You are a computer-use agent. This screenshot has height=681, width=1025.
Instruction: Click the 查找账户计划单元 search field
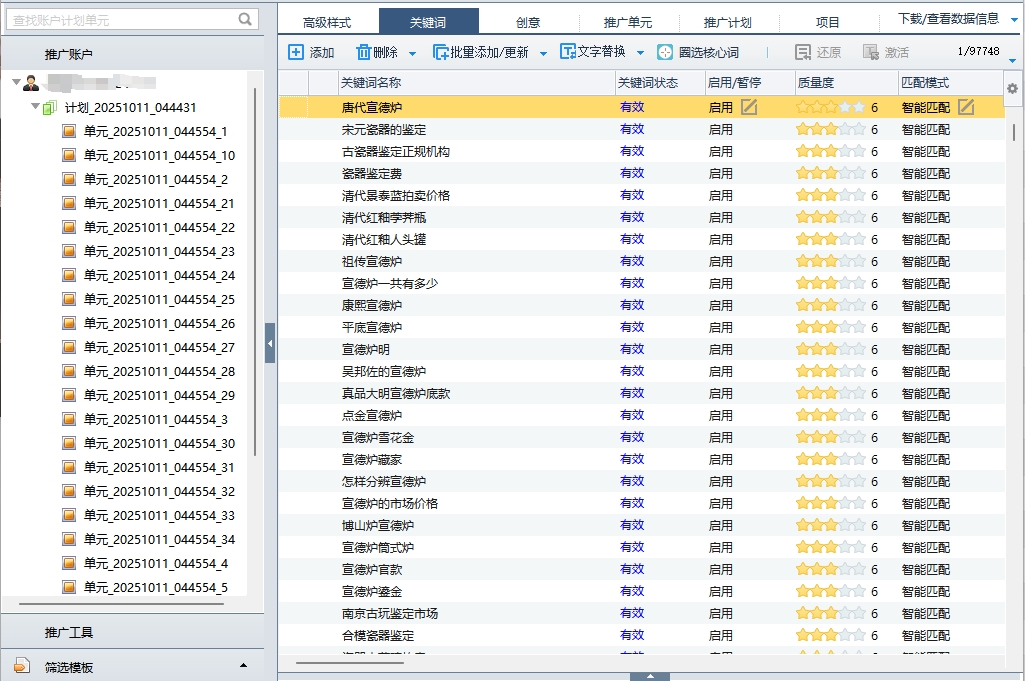point(120,19)
